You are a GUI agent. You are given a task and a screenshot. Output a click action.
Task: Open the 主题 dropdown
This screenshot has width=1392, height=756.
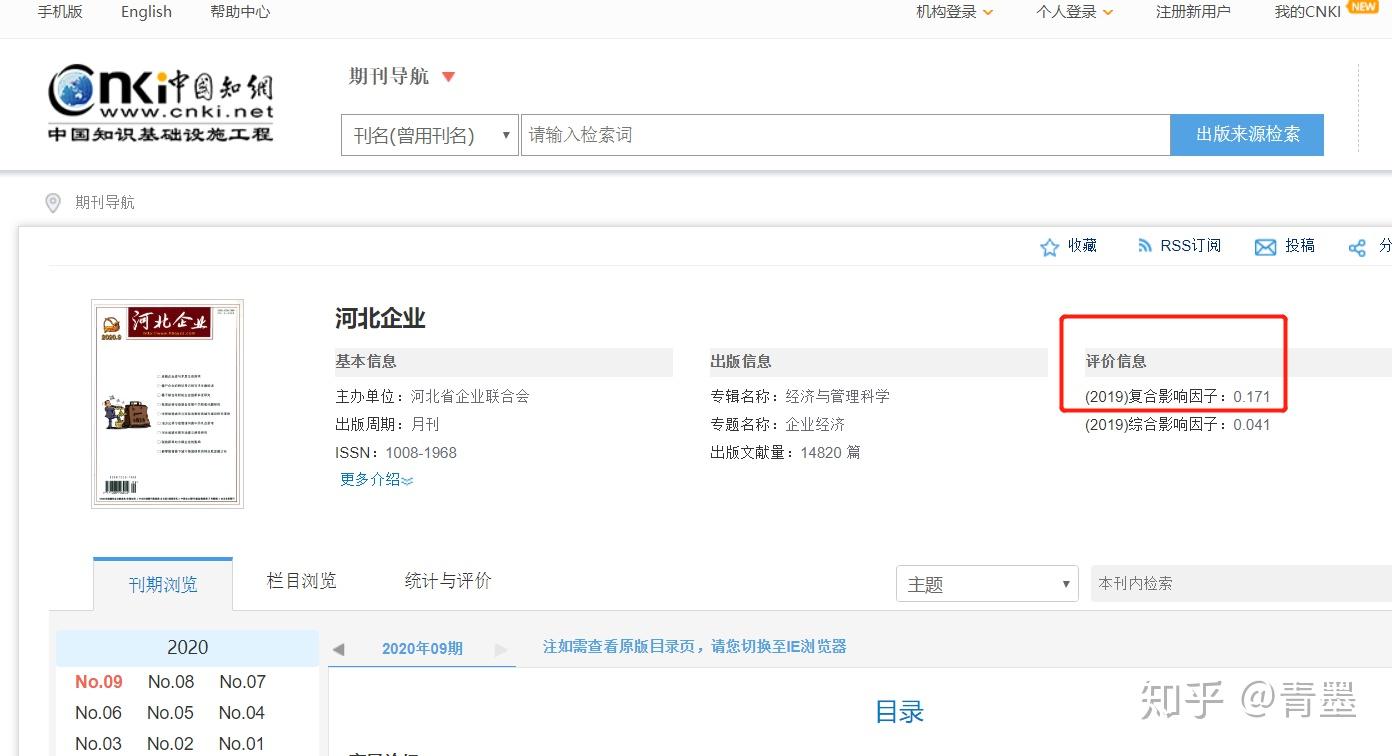[987, 584]
